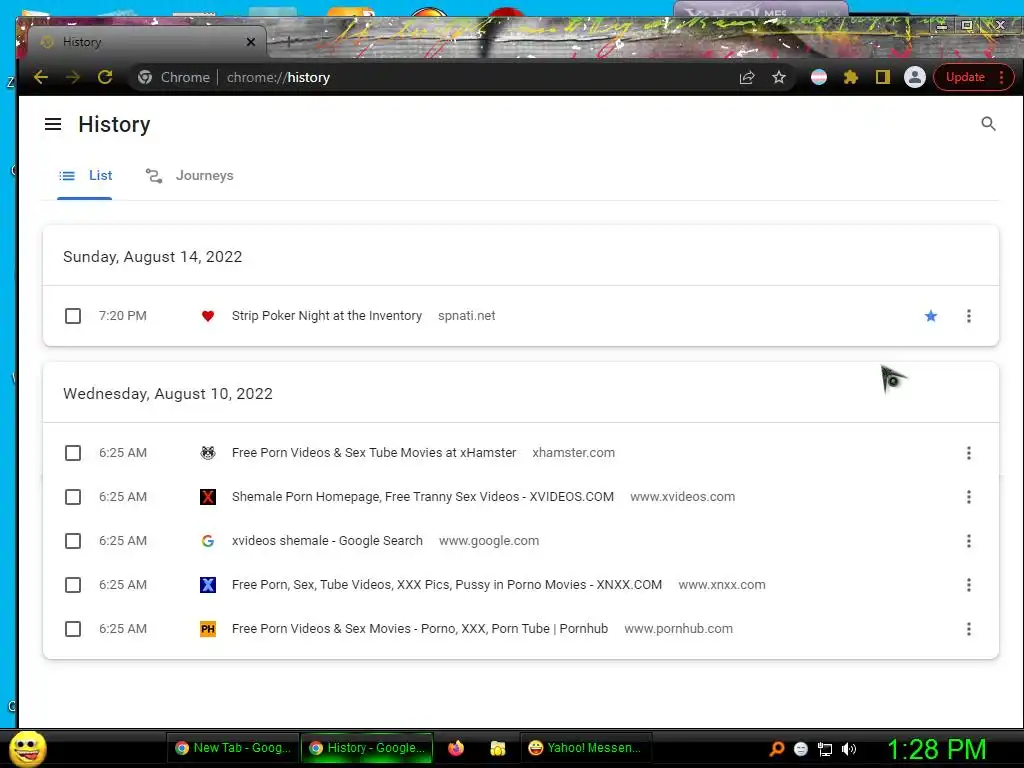1024x768 pixels.
Task: Open a new browser tab with plus
Action: click(289, 42)
